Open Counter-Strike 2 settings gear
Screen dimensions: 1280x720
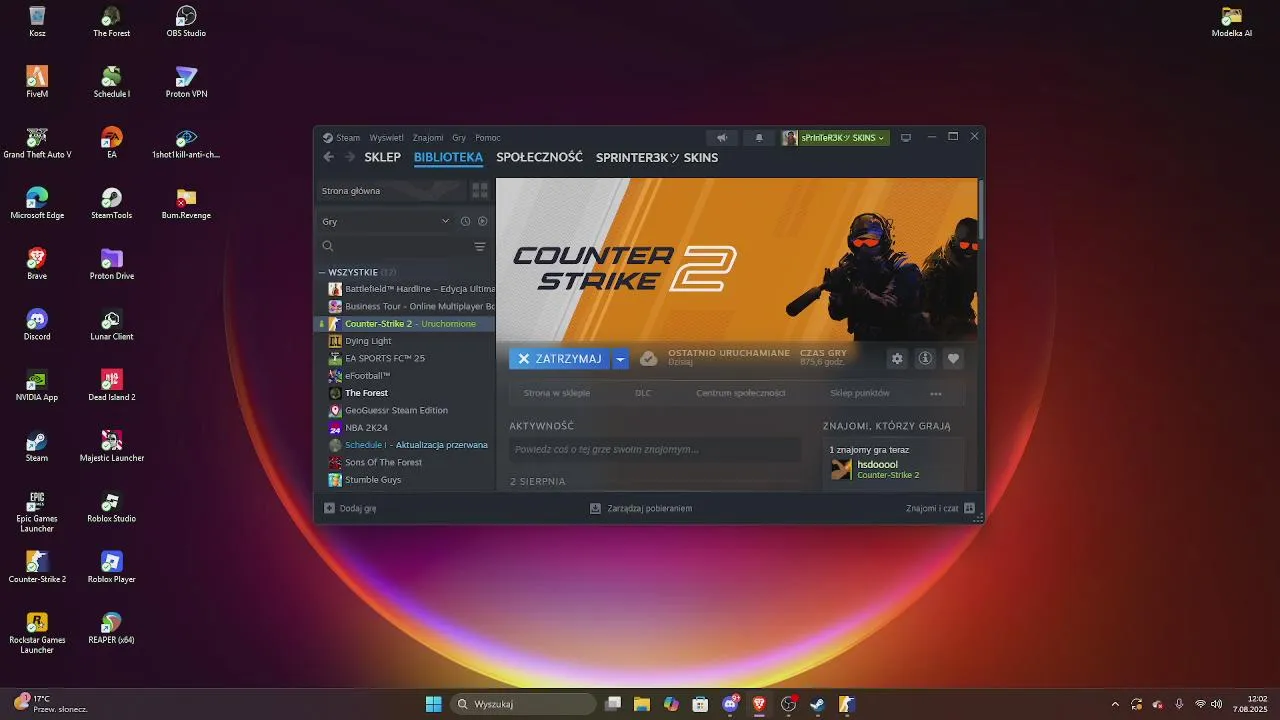897,358
